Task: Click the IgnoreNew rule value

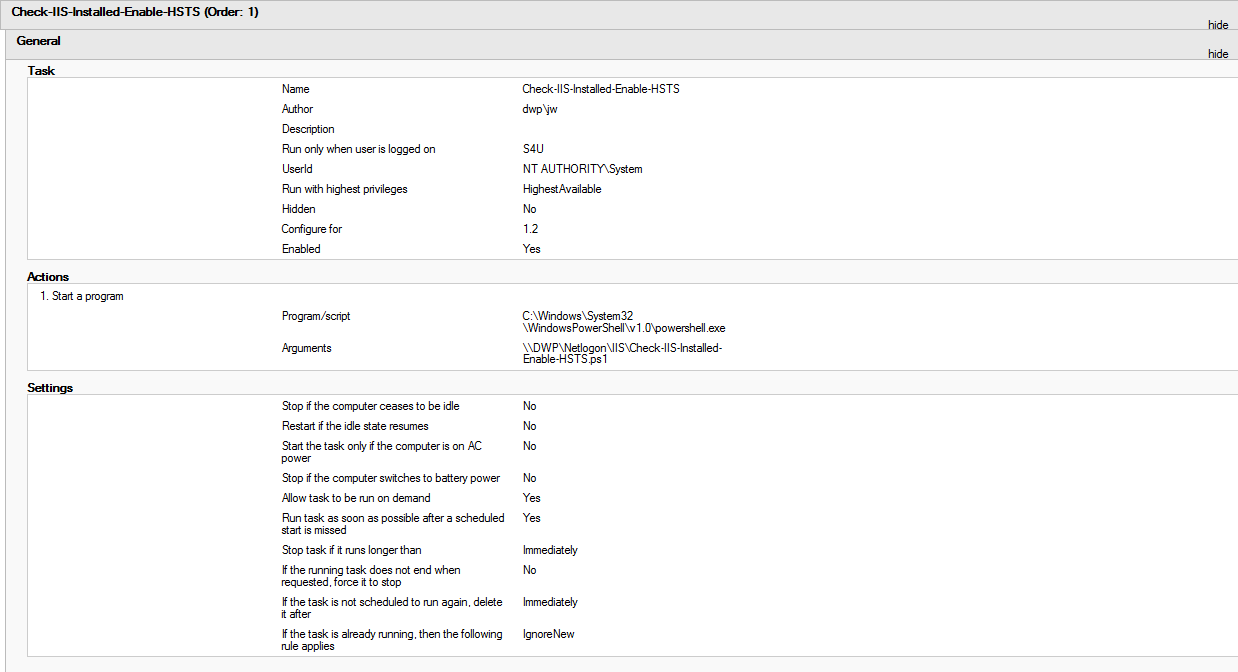Action: tap(548, 634)
